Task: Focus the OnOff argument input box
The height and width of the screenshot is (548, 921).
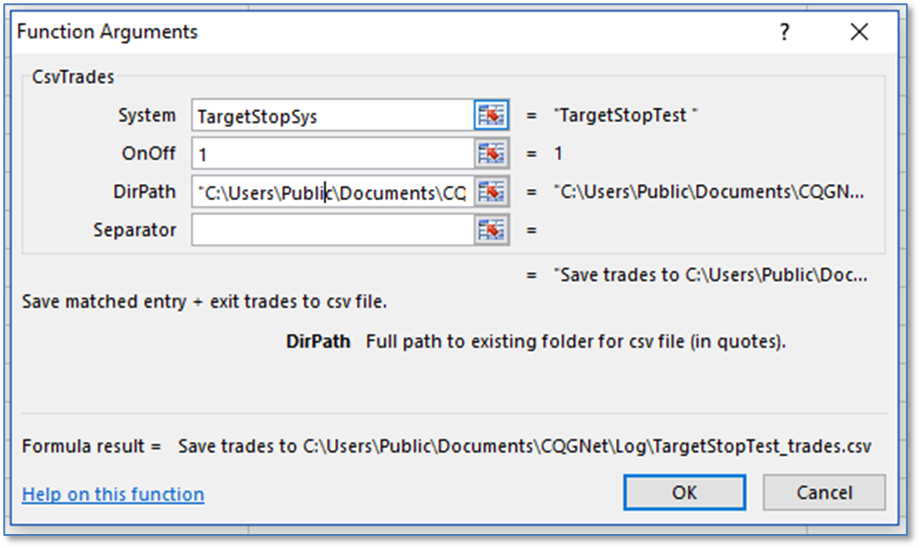Action: click(330, 153)
